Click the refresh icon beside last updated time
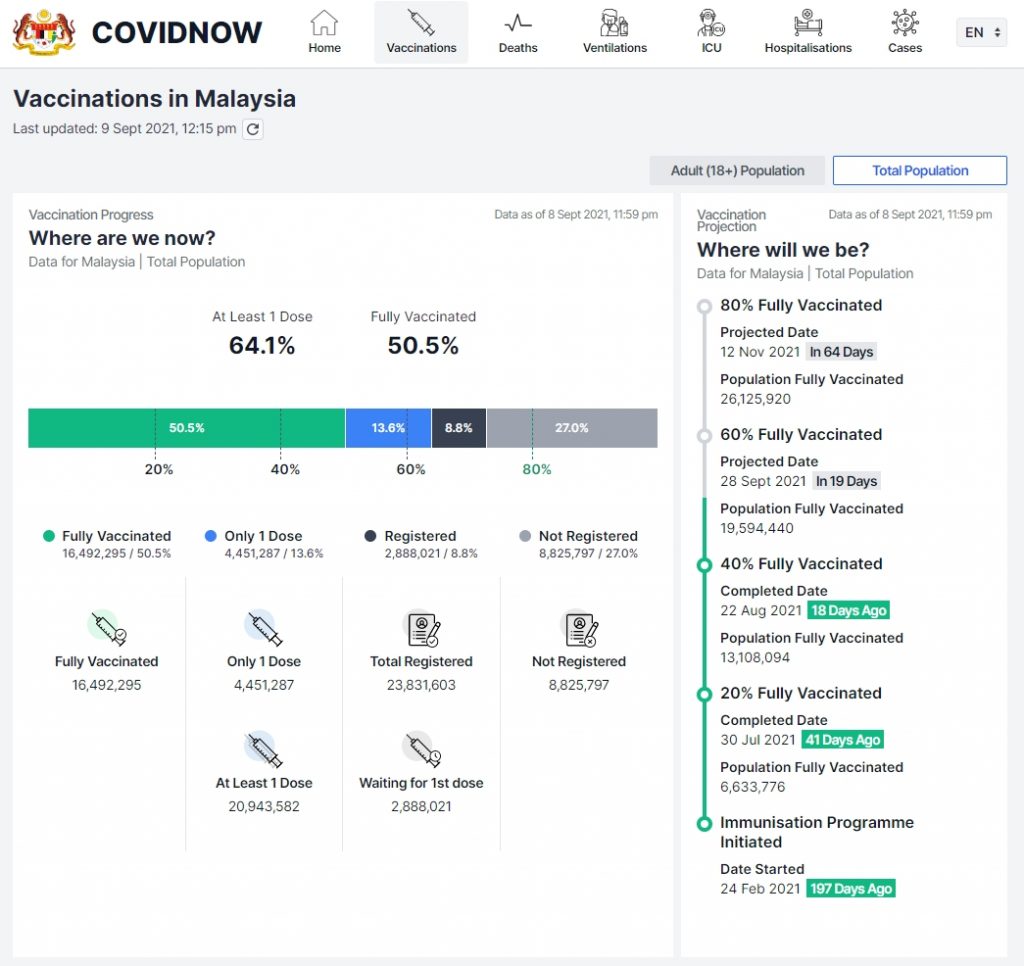This screenshot has height=966, width=1024. pos(253,129)
